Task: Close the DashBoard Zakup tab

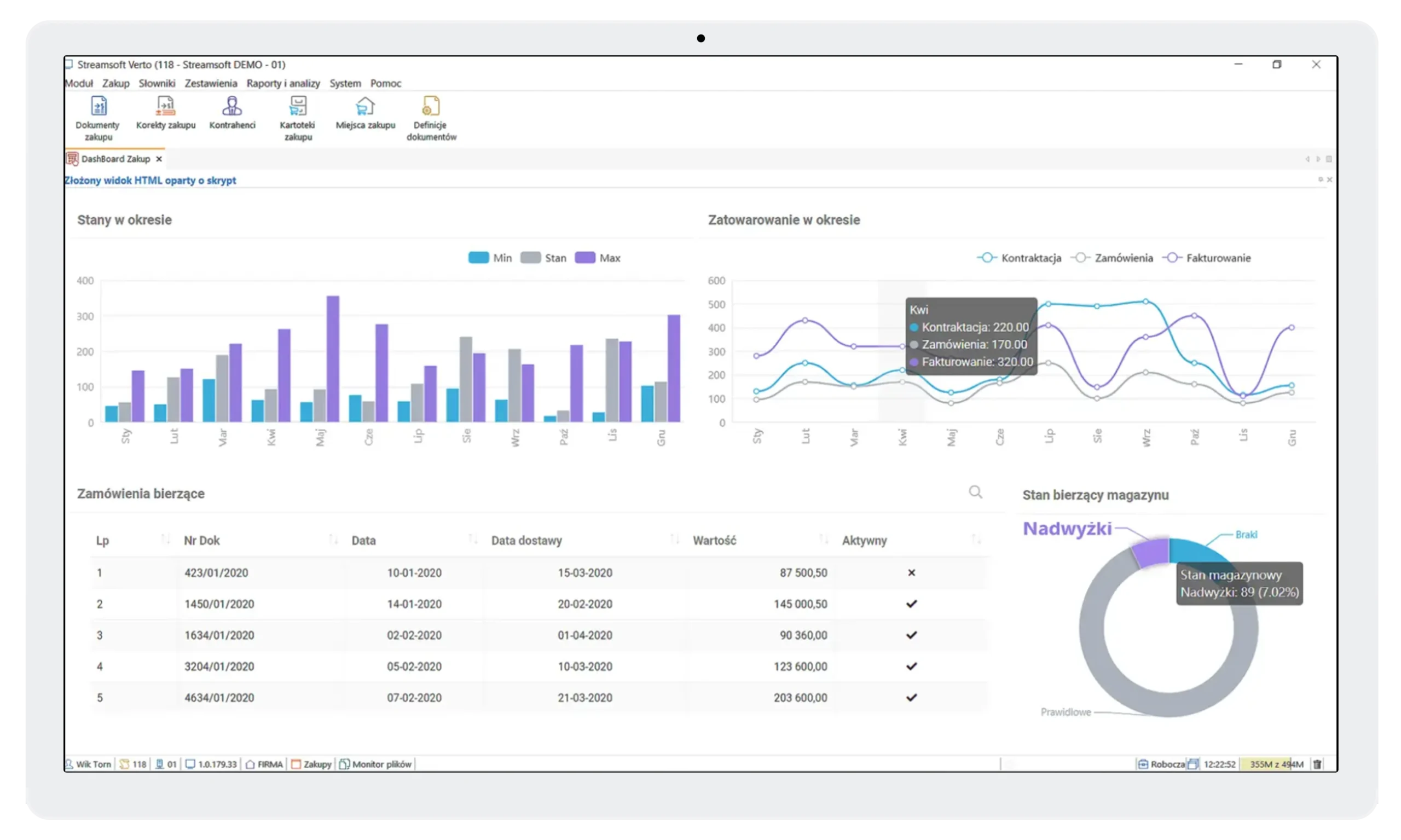Action: tap(159, 159)
